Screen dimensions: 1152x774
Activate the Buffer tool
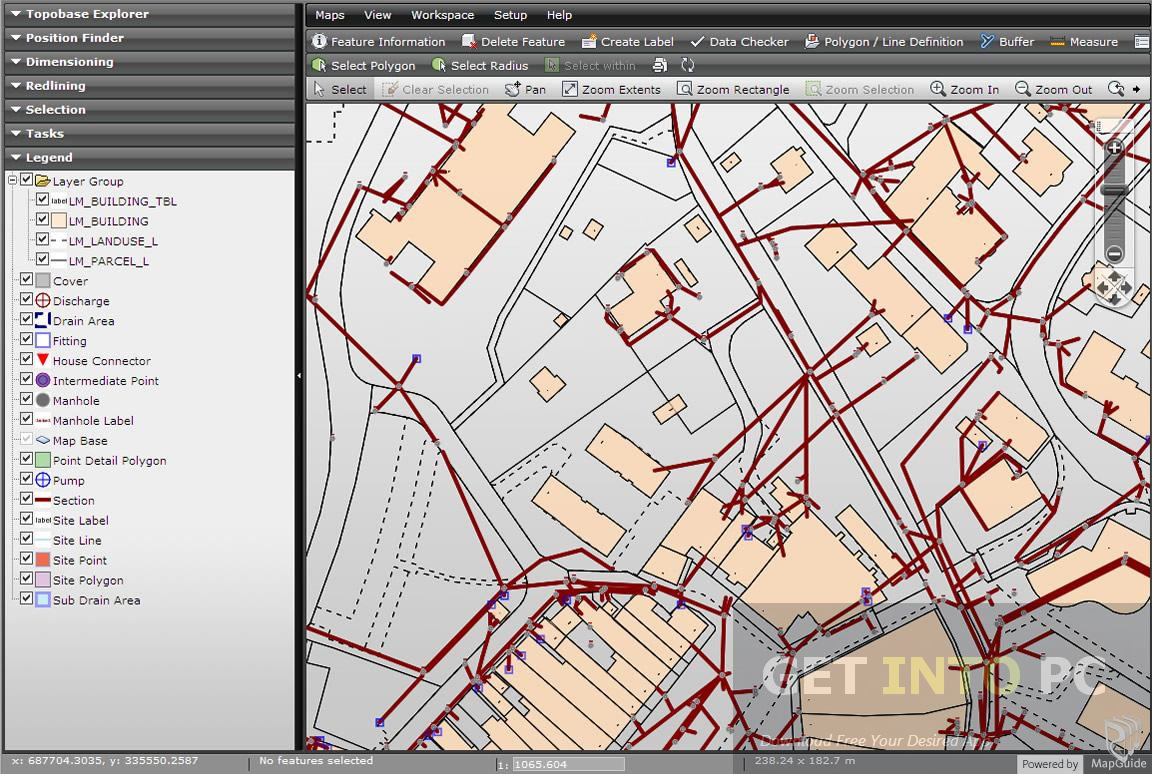tap(1007, 41)
